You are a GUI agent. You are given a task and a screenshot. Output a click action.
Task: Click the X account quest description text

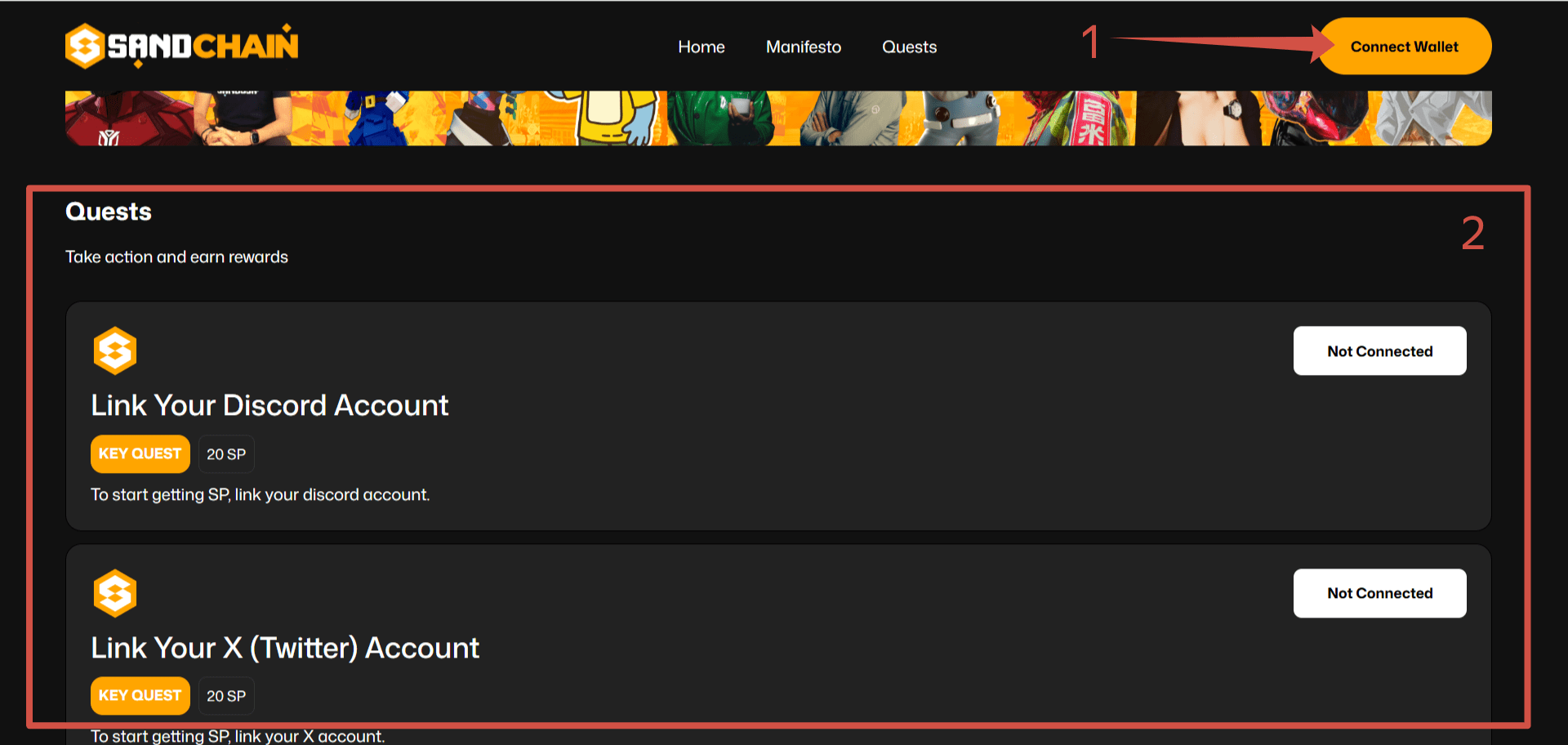[x=237, y=736]
